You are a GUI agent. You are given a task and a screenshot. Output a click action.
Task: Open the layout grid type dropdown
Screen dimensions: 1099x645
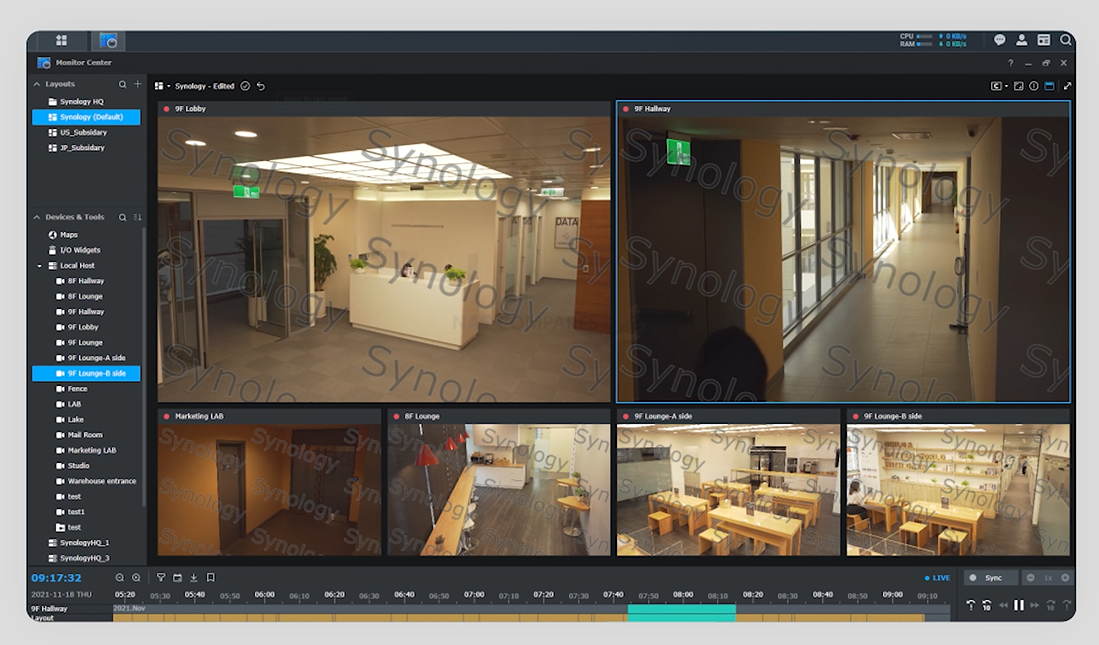(x=162, y=86)
